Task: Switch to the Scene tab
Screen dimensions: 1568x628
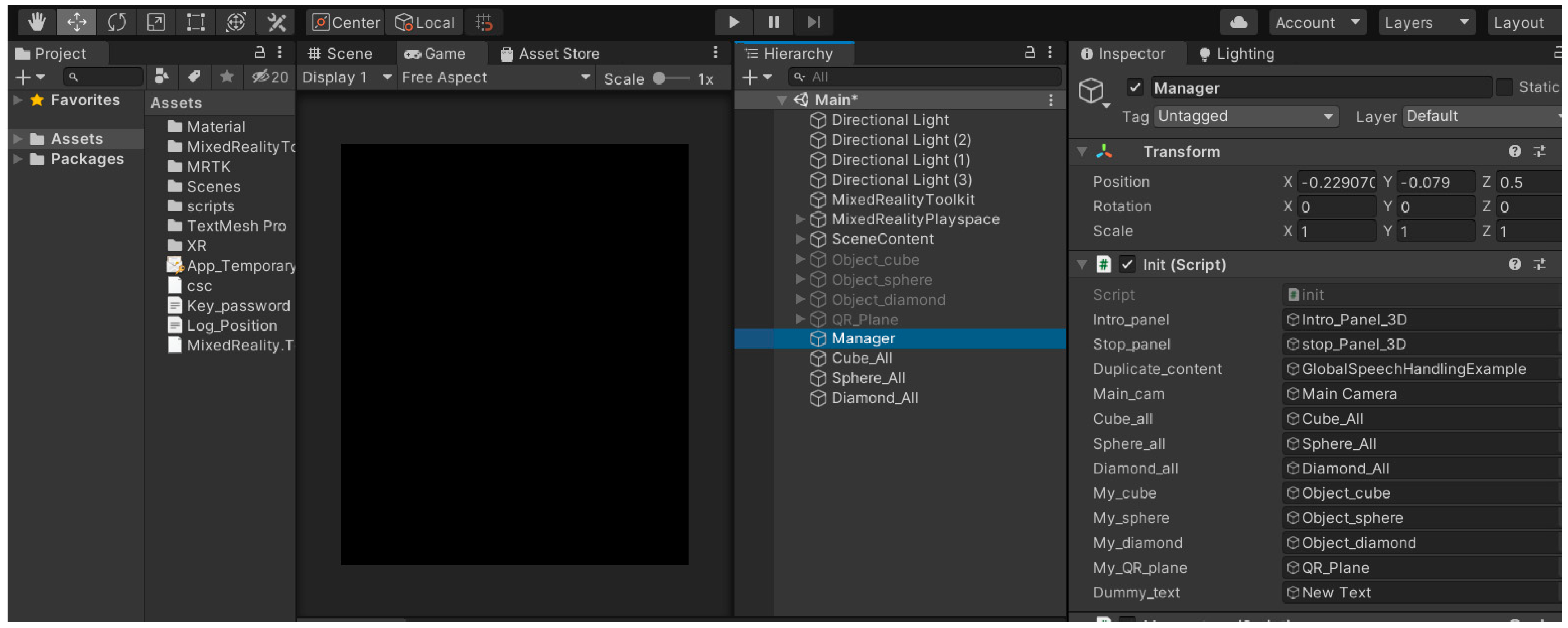Action: [340, 54]
